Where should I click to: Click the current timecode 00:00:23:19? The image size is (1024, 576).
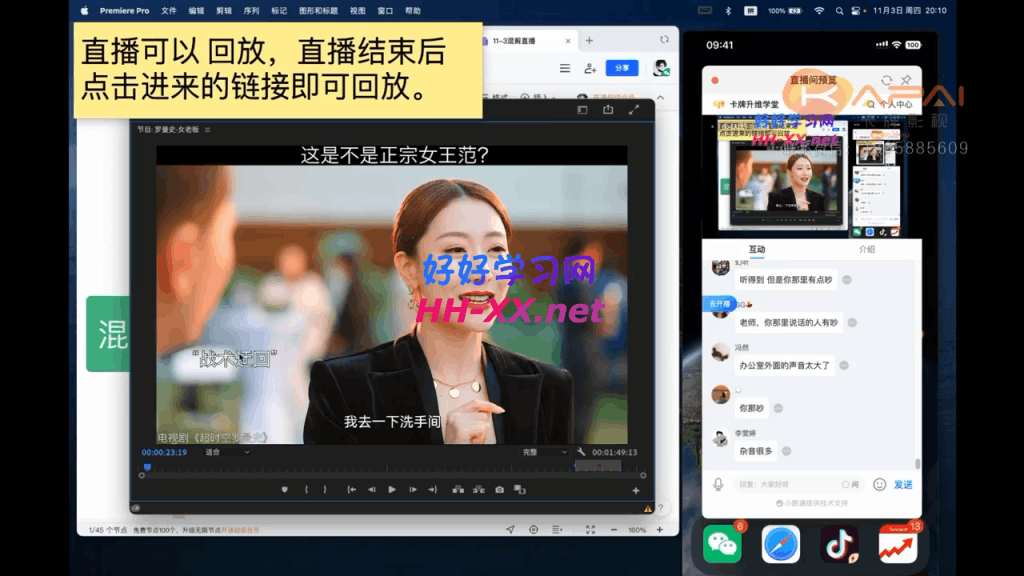tap(164, 452)
